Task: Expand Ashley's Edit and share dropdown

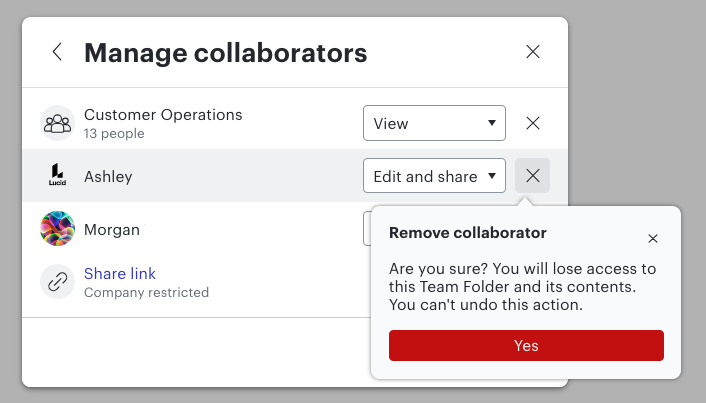Action: coord(434,176)
